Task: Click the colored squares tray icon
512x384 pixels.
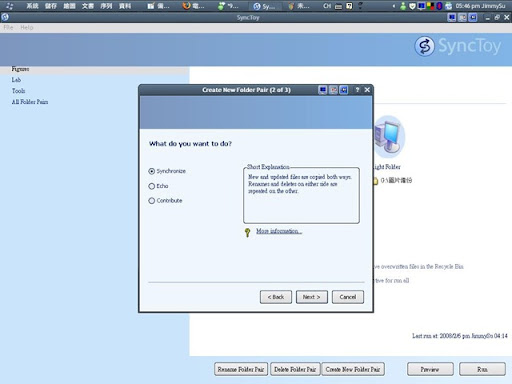Action: click(x=431, y=6)
